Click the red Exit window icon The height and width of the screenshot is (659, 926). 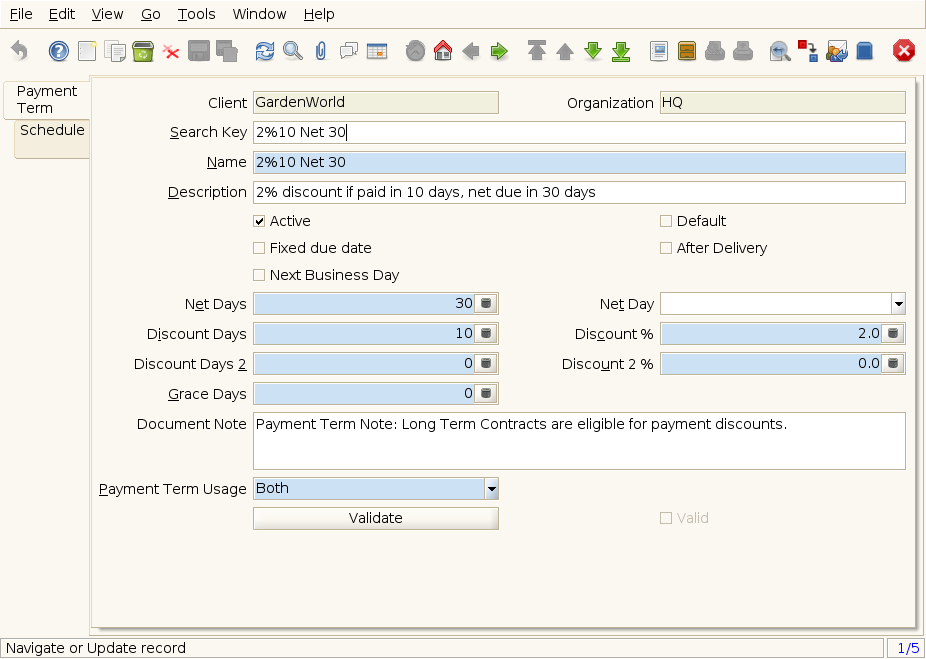click(904, 51)
